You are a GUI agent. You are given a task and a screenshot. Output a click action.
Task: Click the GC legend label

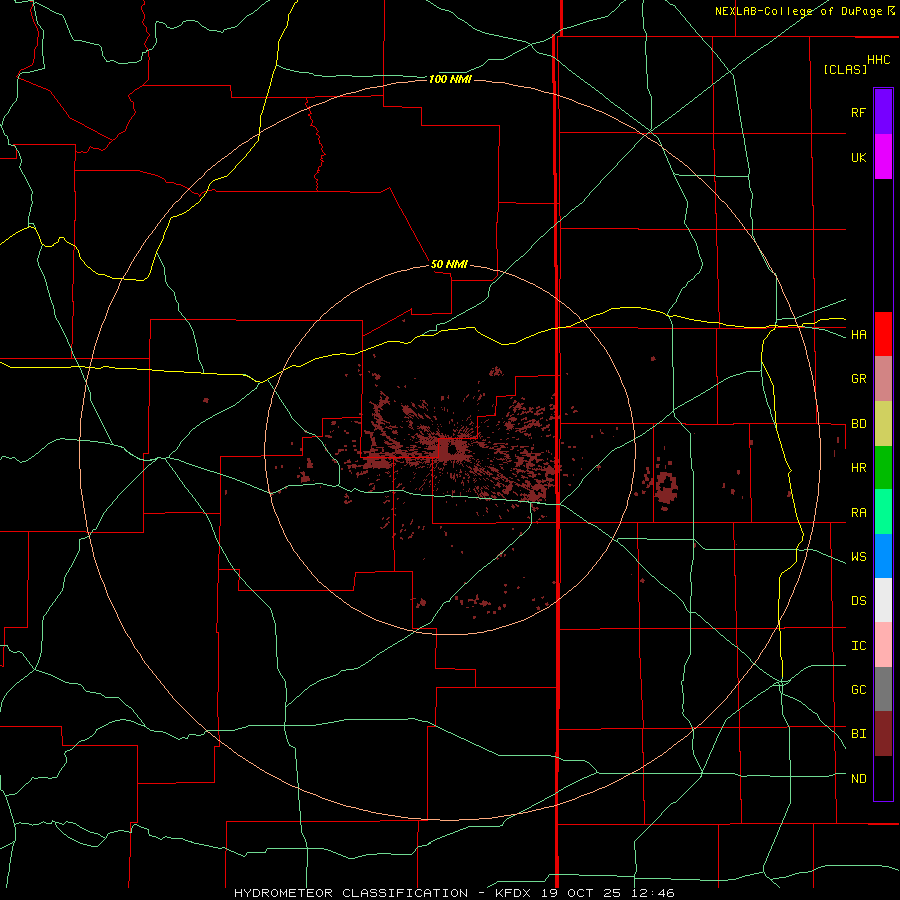[858, 690]
